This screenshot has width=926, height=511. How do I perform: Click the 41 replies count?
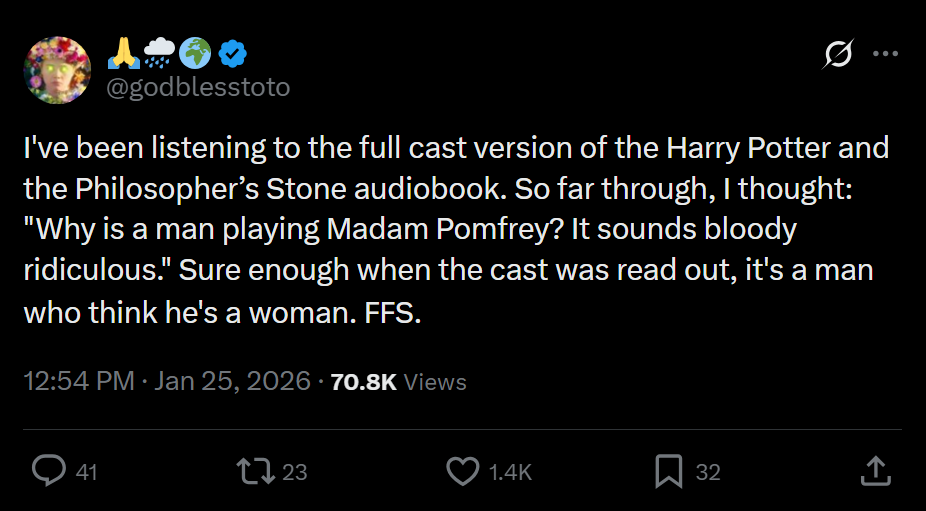87,473
